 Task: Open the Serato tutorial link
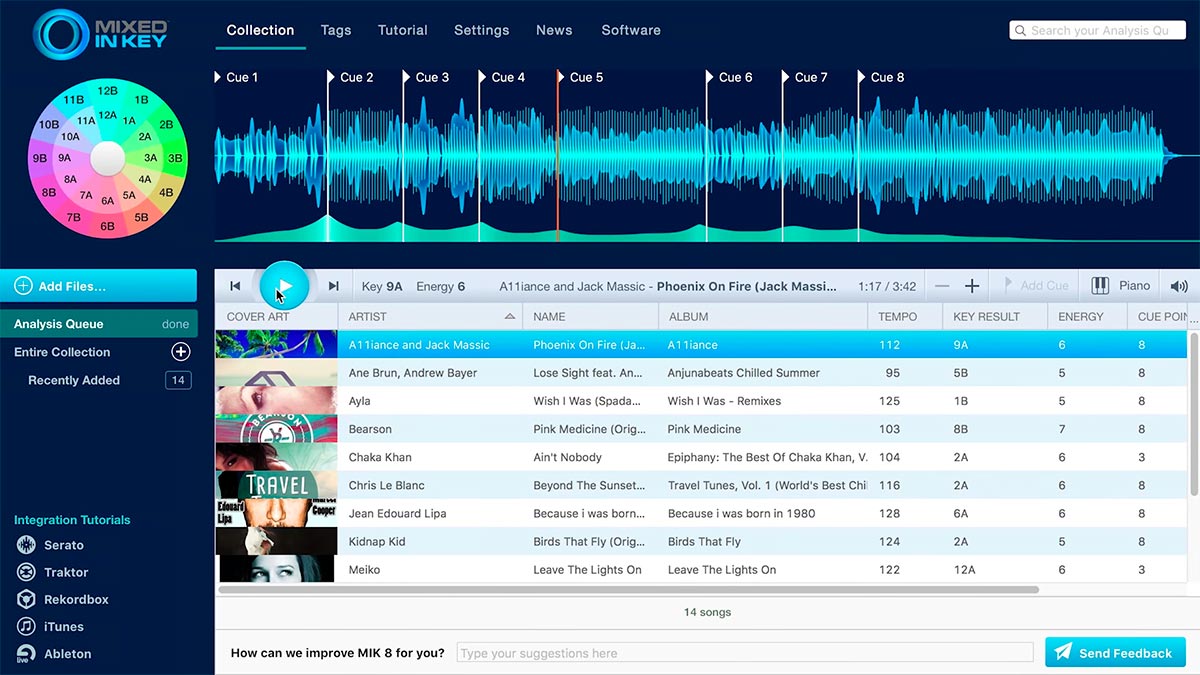pyautogui.click(x=64, y=545)
